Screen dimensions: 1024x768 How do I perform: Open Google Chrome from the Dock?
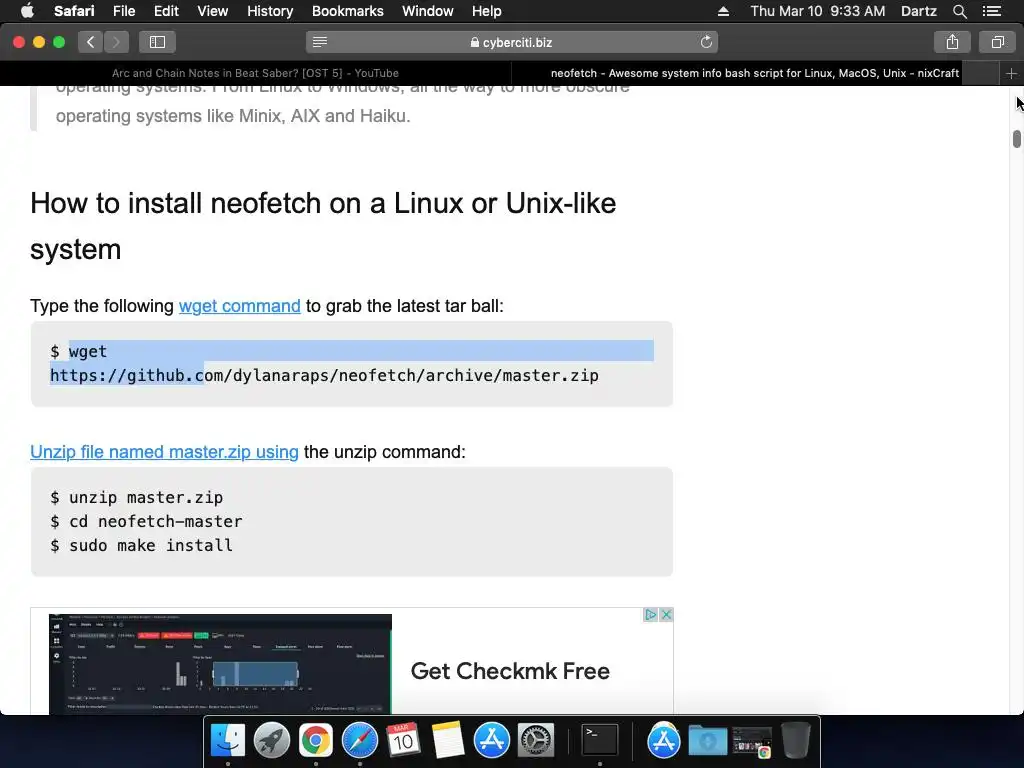(315, 741)
